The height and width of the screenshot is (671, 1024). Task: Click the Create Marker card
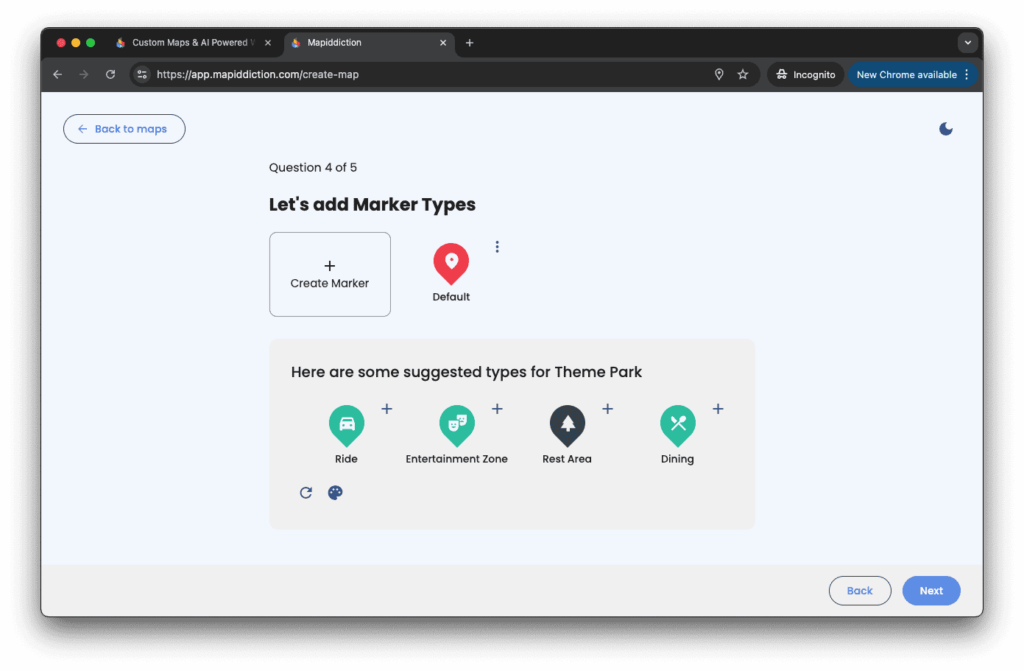(330, 275)
